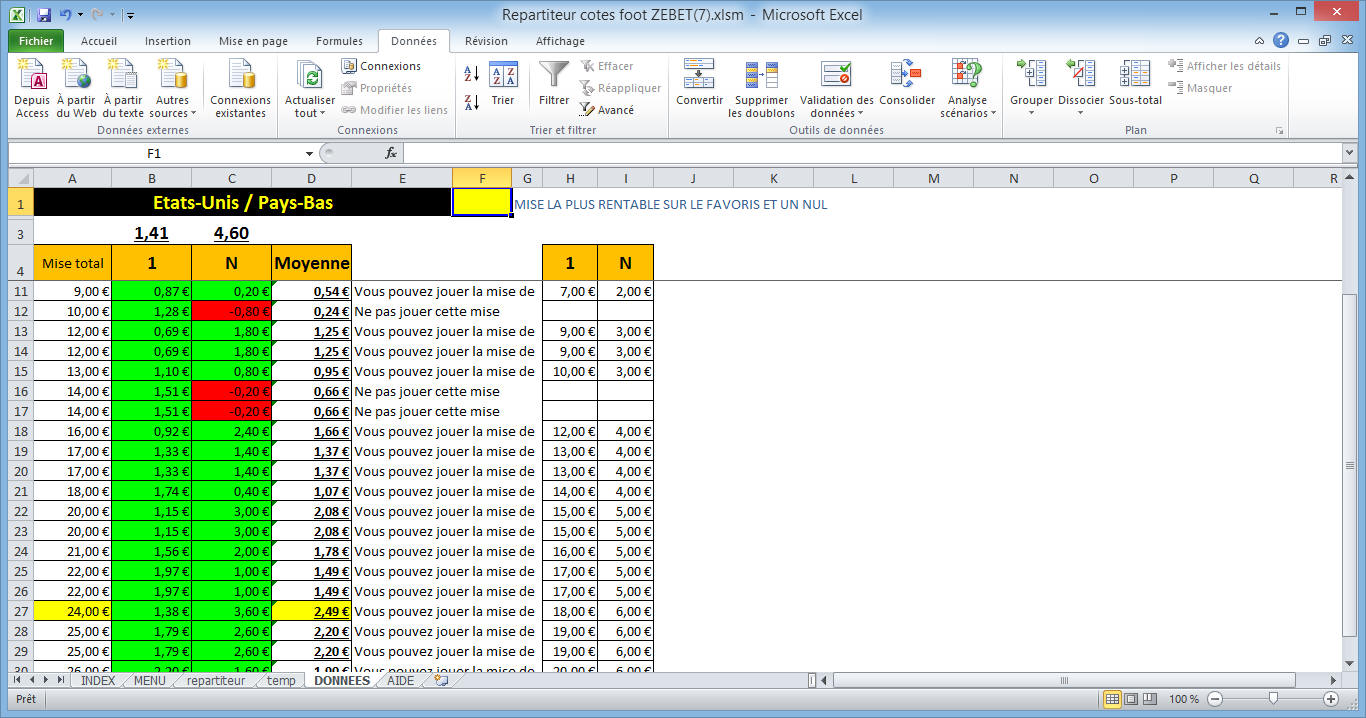Select the INDEX sheet tab

click(98, 680)
